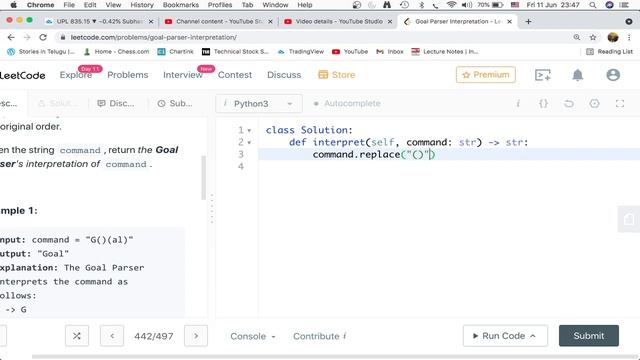Open the LeetCode Store
640x360 pixels.
[x=337, y=75]
